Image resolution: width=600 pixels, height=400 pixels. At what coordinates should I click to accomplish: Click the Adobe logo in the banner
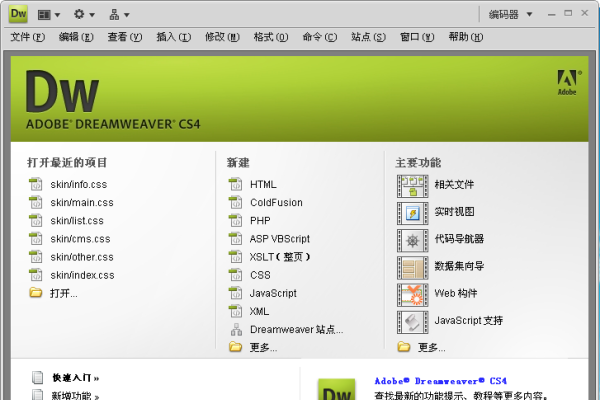pos(569,82)
